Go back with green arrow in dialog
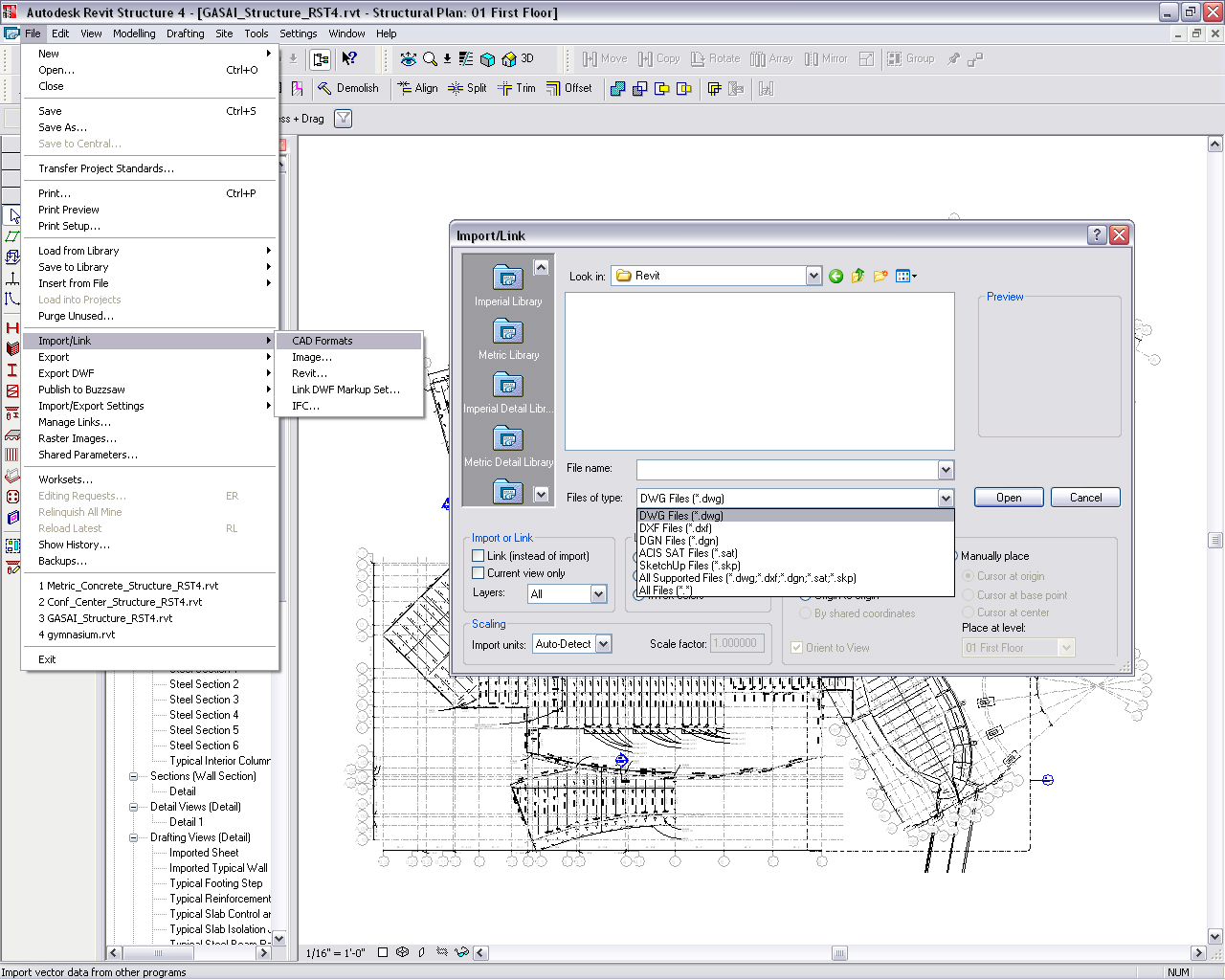The image size is (1225, 980). tap(835, 276)
